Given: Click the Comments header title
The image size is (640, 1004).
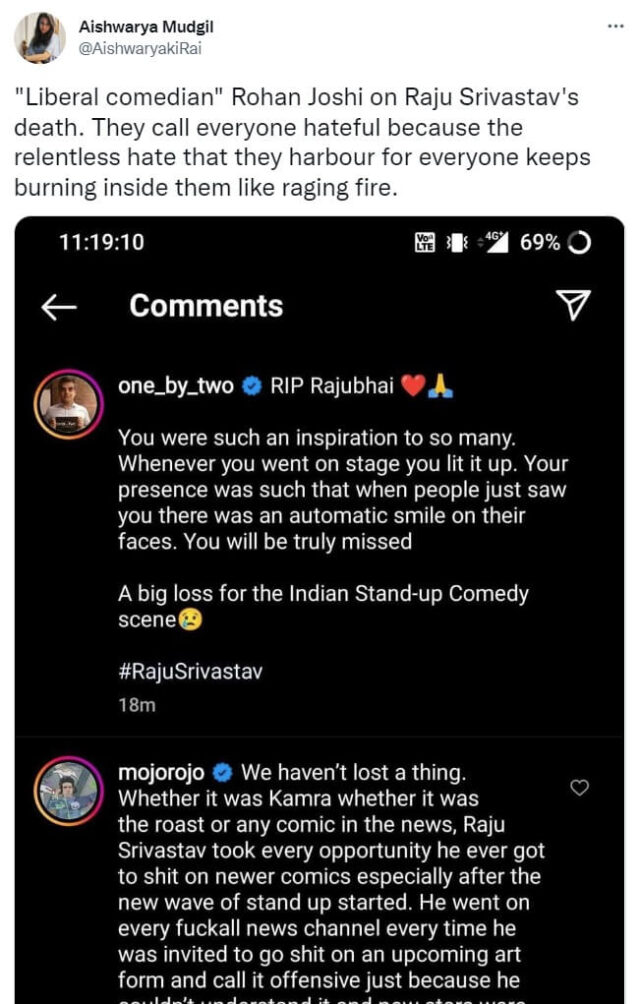Looking at the screenshot, I should pyautogui.click(x=206, y=306).
